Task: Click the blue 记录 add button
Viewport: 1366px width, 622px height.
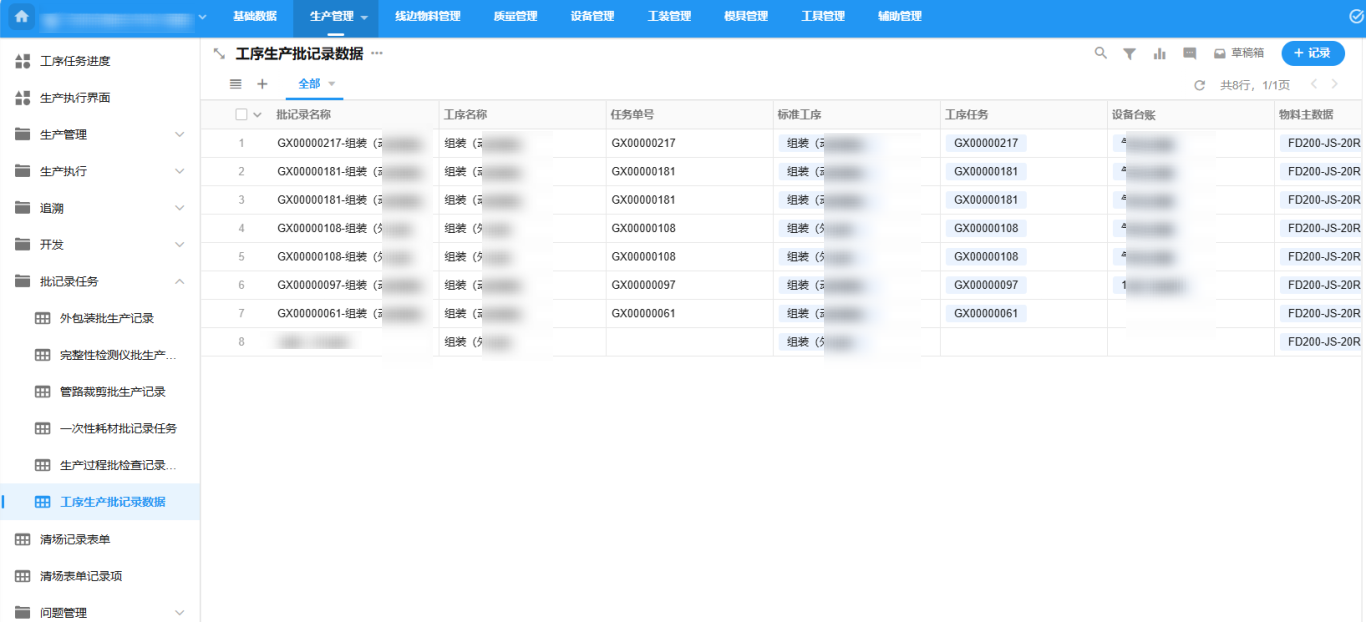Action: click(1312, 53)
